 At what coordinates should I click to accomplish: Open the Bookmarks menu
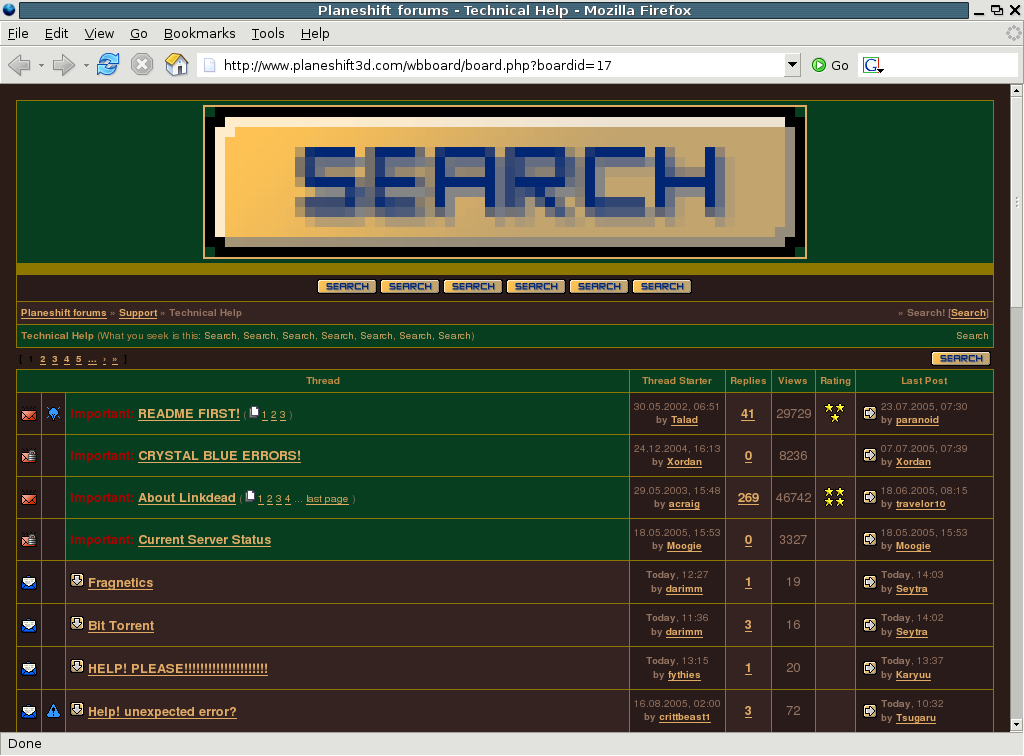click(199, 33)
